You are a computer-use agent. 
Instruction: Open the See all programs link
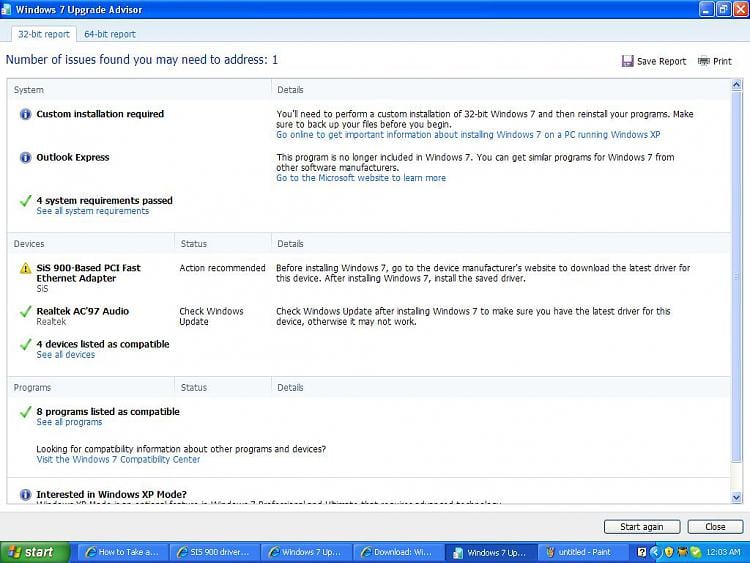point(69,422)
